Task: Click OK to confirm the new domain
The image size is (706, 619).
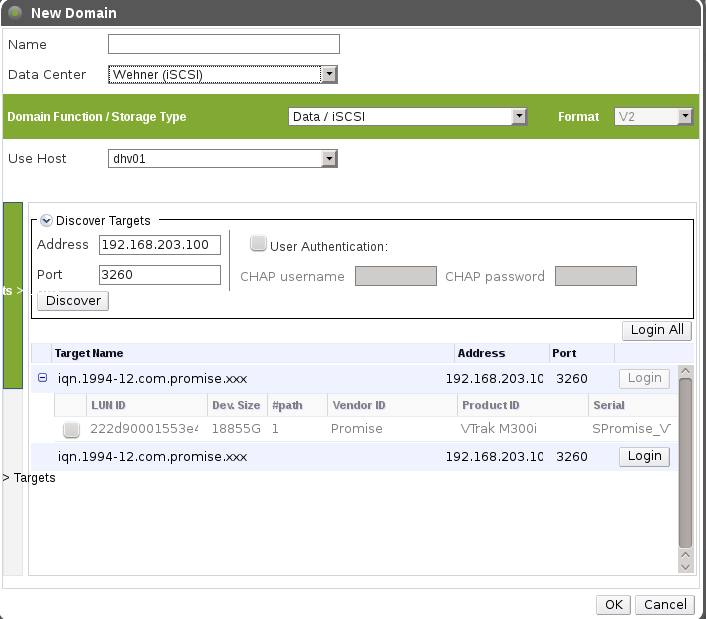Action: [x=612, y=604]
